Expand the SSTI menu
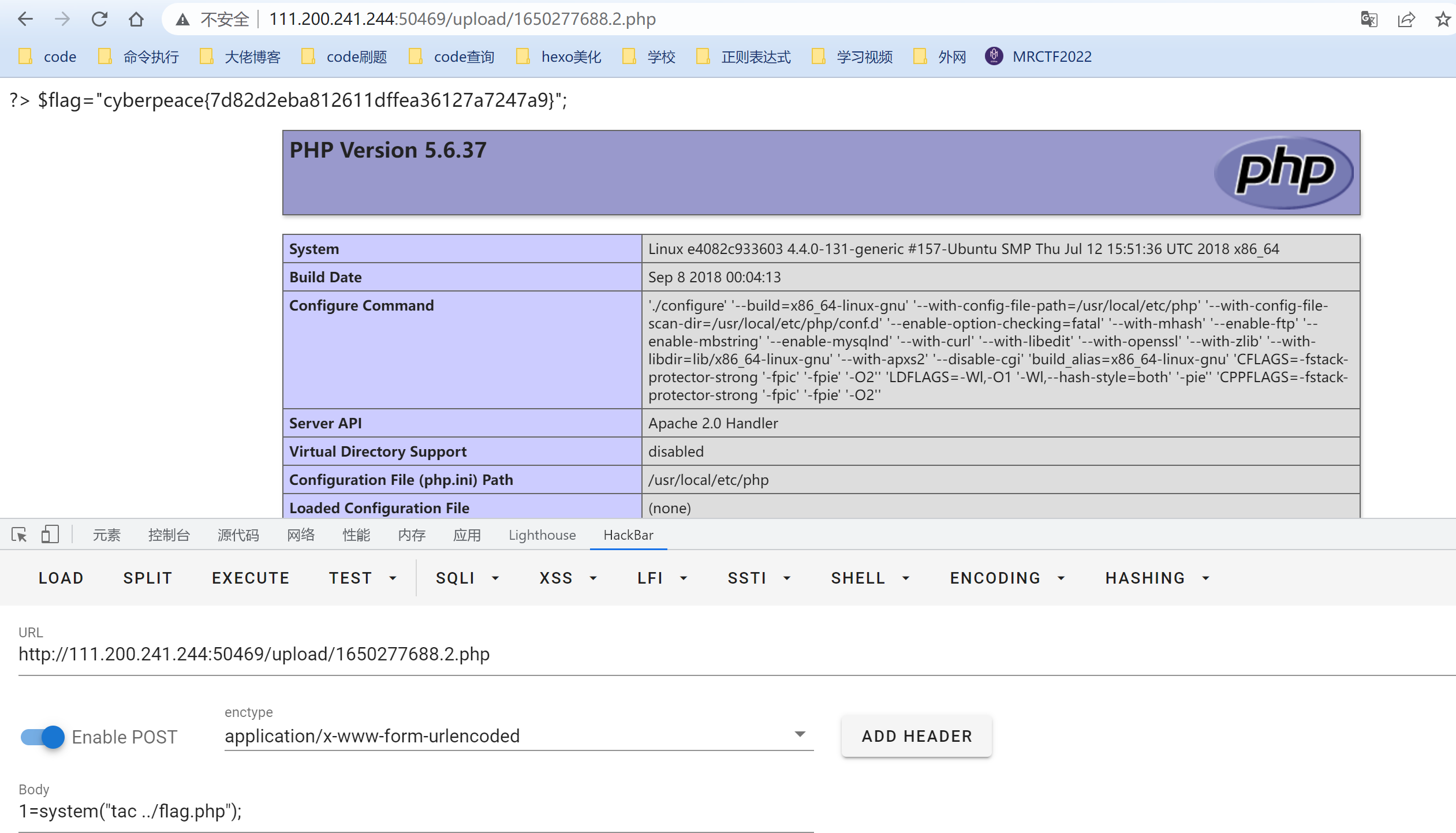This screenshot has width=1456, height=833. (759, 578)
